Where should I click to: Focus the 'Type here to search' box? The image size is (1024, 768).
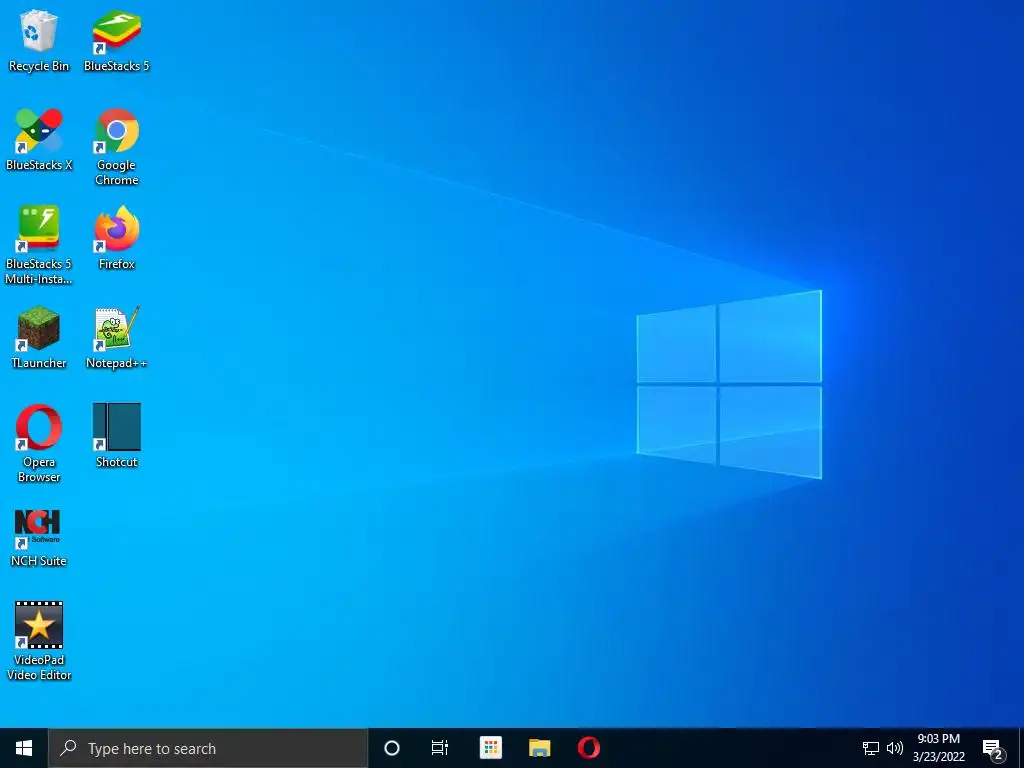(208, 748)
